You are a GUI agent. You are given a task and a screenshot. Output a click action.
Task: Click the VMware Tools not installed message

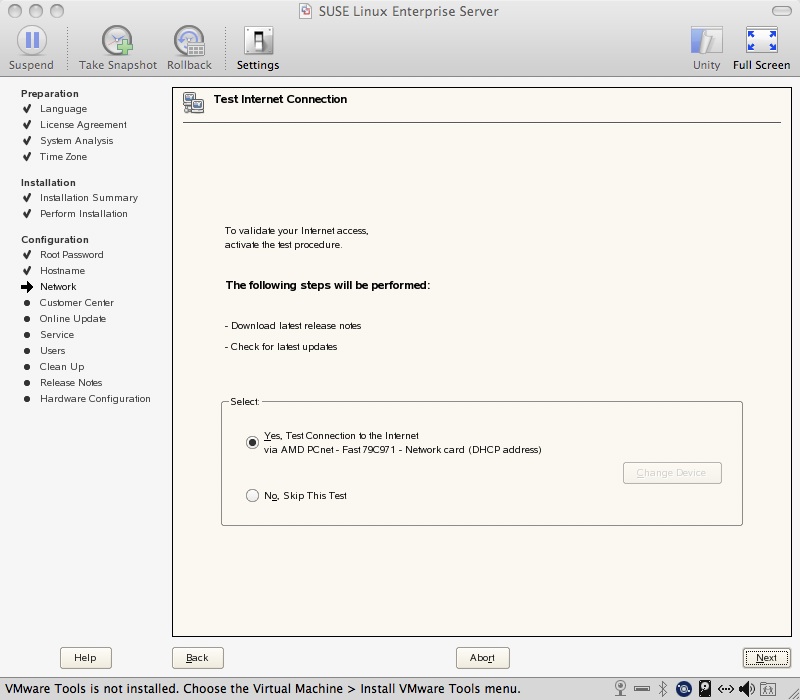click(x=263, y=689)
